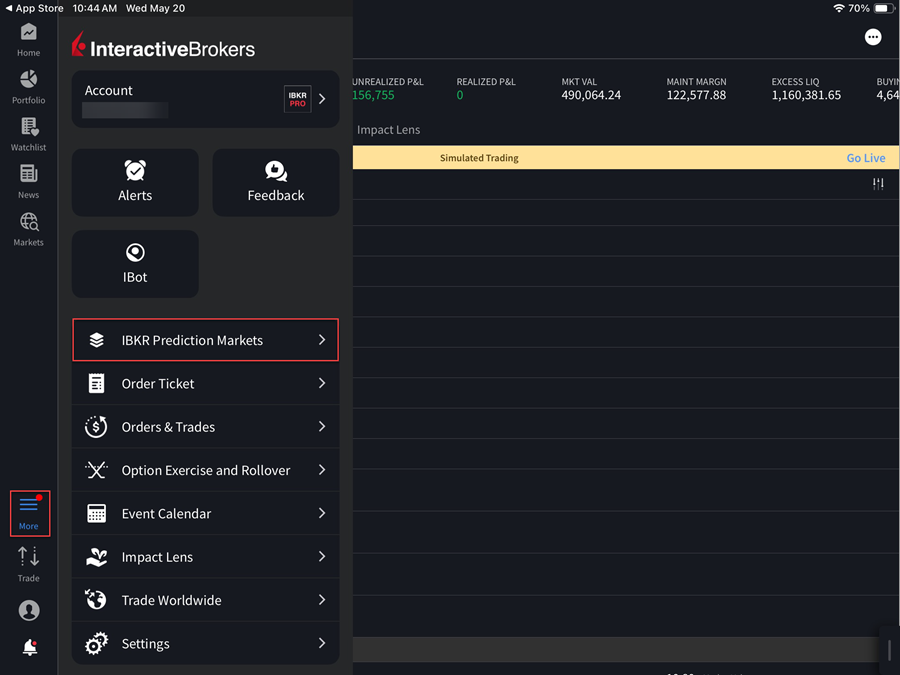Expand the Settings chevron
The image size is (900, 675).
pos(322,643)
